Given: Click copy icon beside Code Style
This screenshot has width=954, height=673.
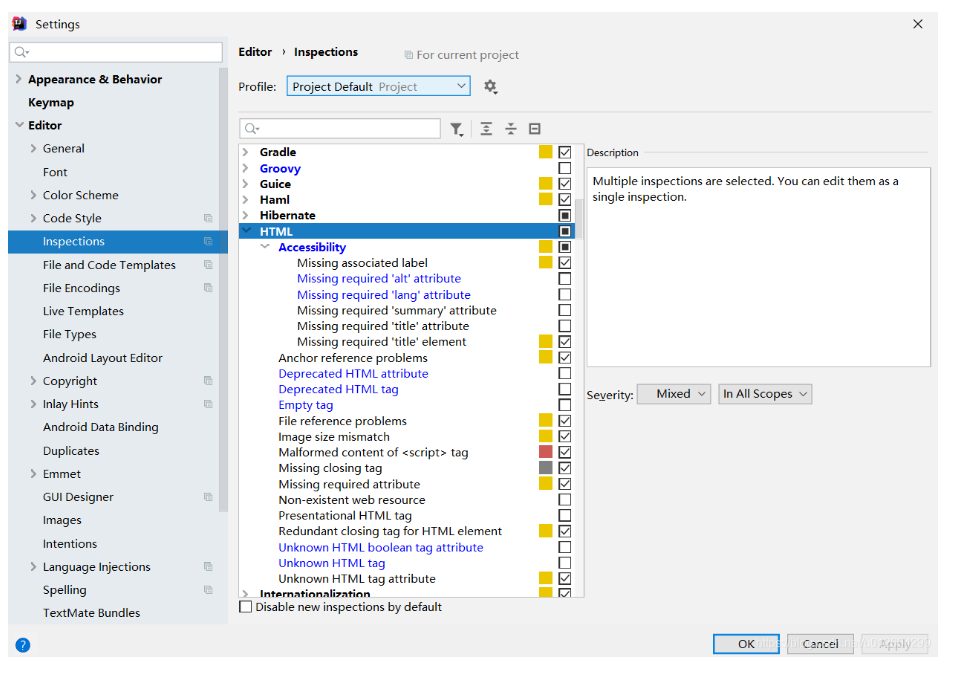Looking at the screenshot, I should click(x=208, y=218).
